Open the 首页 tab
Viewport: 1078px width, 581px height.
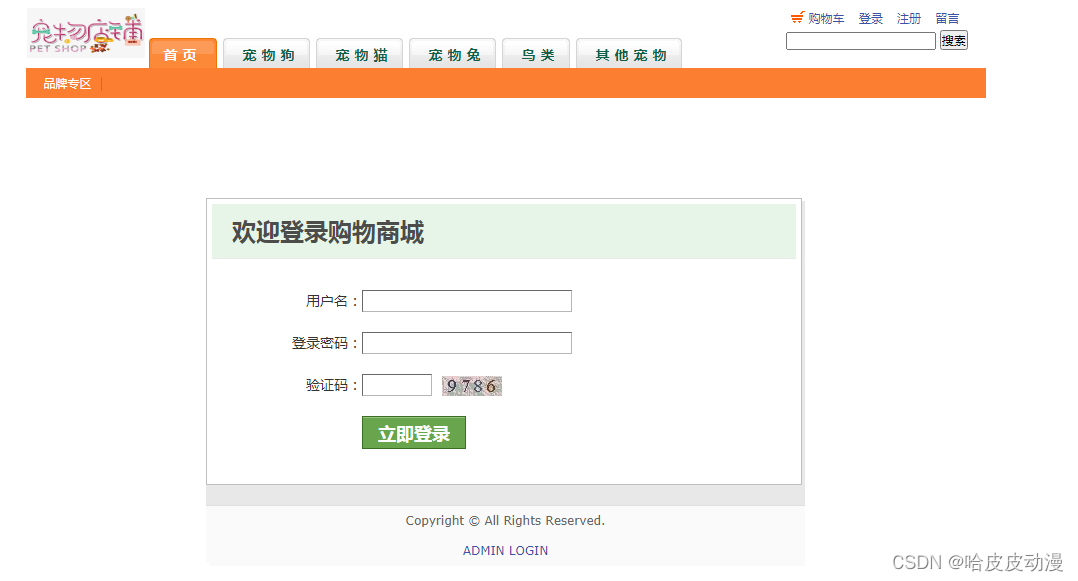pos(183,54)
